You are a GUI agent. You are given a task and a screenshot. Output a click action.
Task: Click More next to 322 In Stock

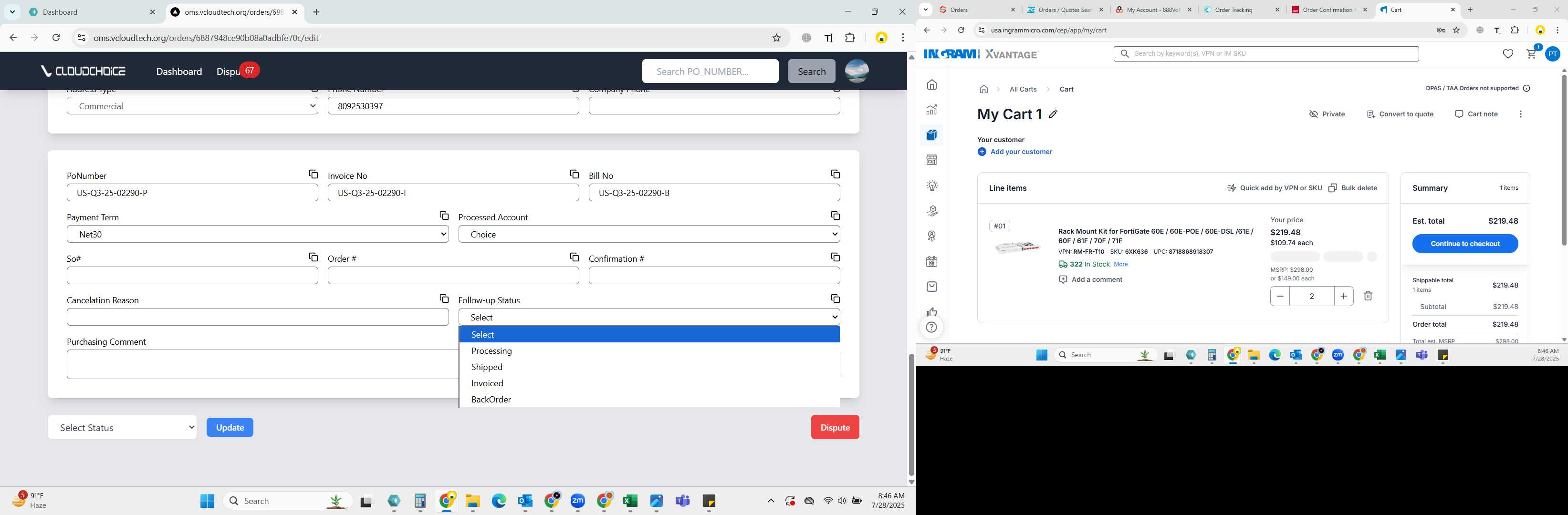tap(1120, 265)
